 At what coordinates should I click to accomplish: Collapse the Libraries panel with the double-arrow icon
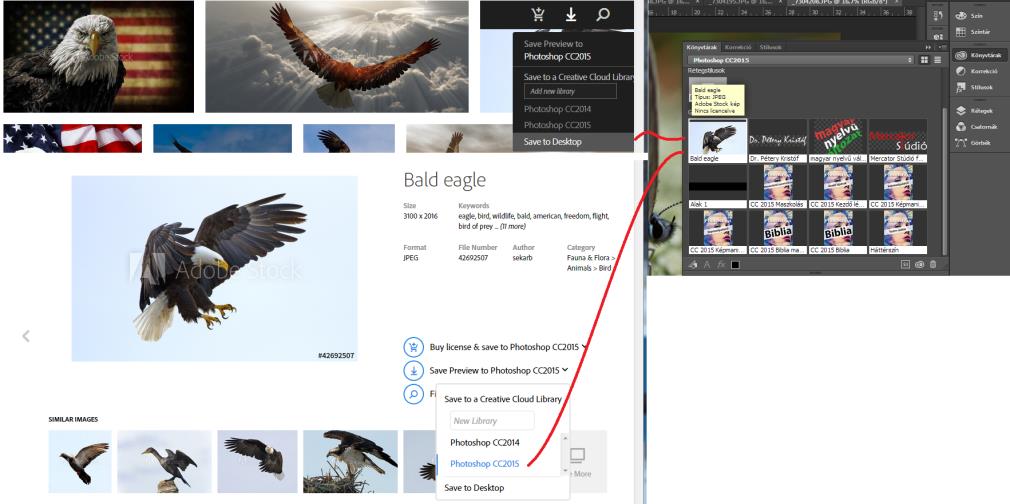pyautogui.click(x=928, y=47)
